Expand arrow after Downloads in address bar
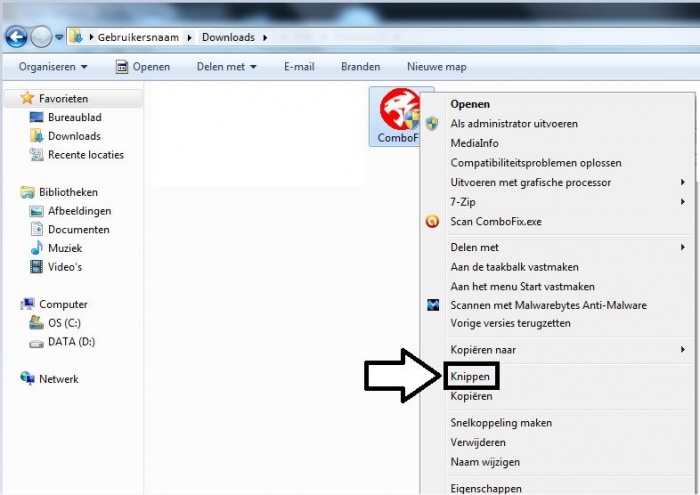The image size is (700, 495). coord(265,37)
